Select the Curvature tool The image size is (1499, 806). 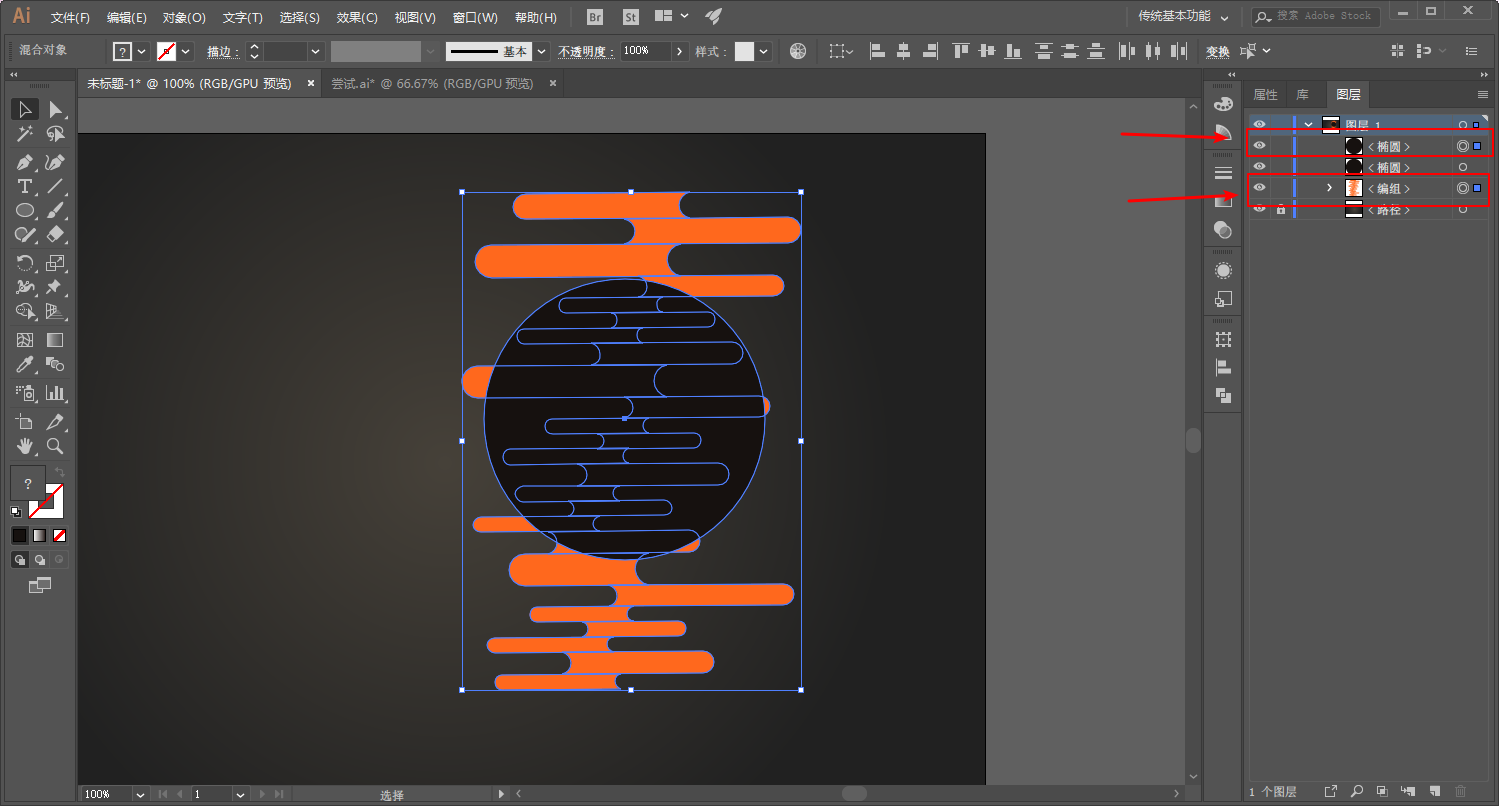(x=55, y=162)
